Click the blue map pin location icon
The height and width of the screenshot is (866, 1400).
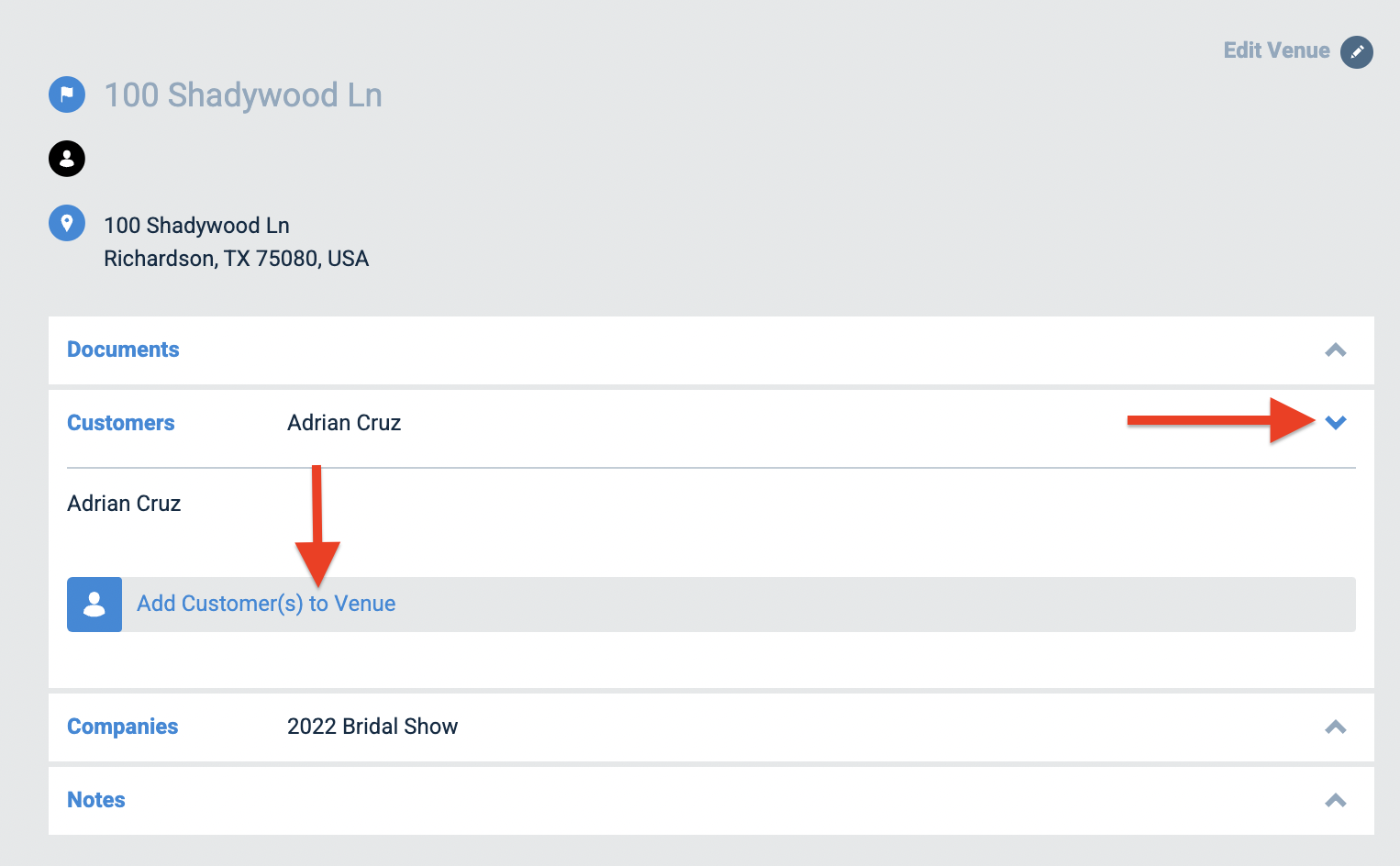point(67,223)
